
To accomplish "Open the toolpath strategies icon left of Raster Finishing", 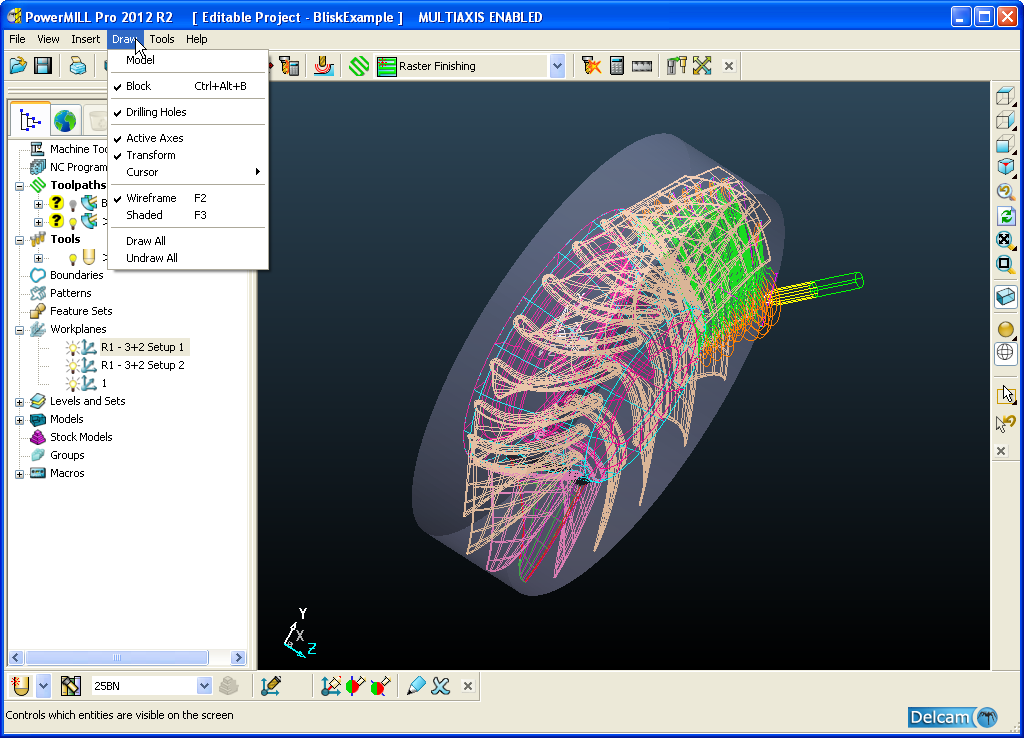I will click(x=387, y=66).
